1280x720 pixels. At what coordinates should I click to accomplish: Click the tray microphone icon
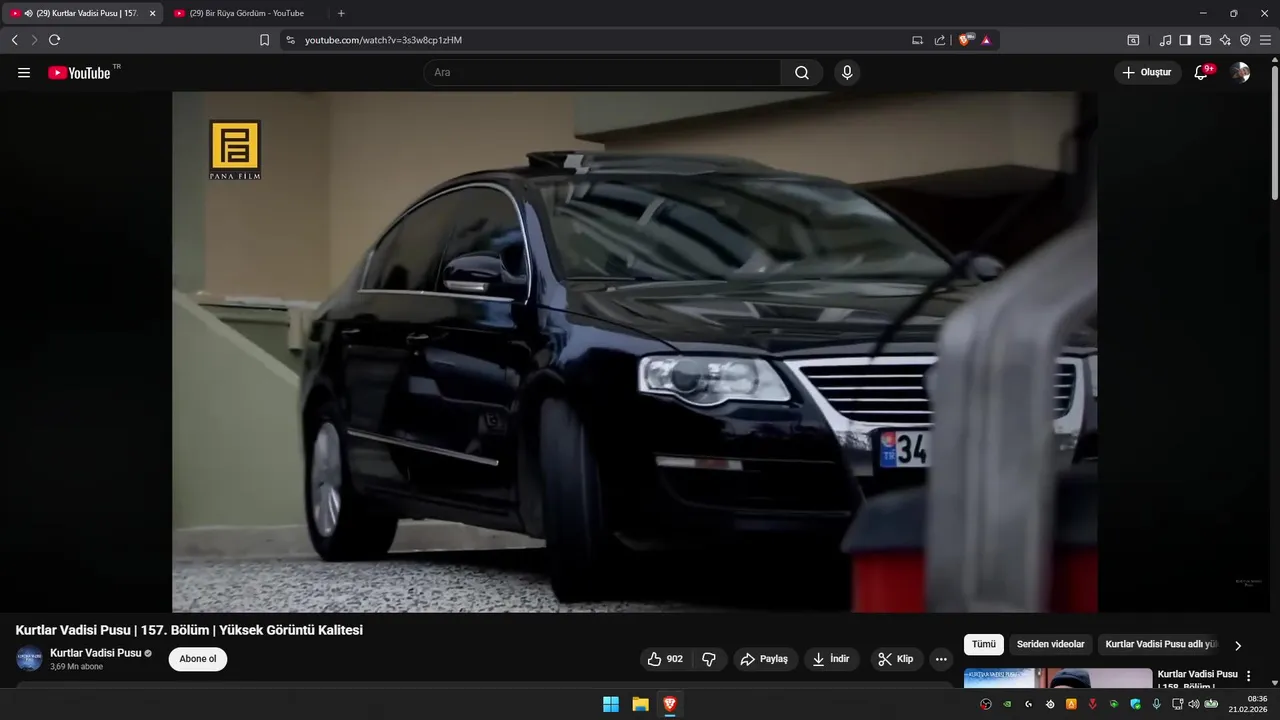[1157, 704]
